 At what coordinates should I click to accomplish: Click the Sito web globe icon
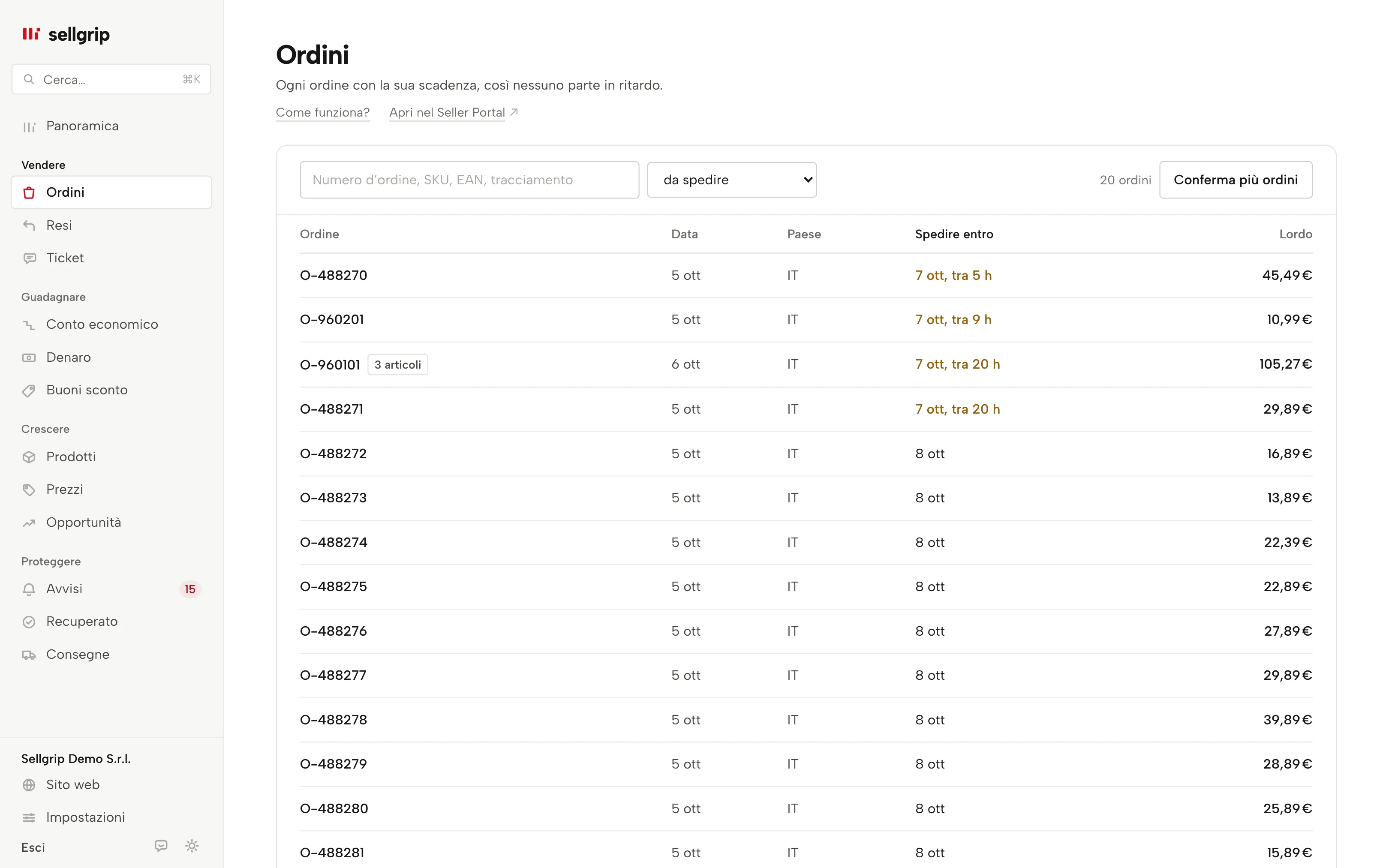point(29,785)
